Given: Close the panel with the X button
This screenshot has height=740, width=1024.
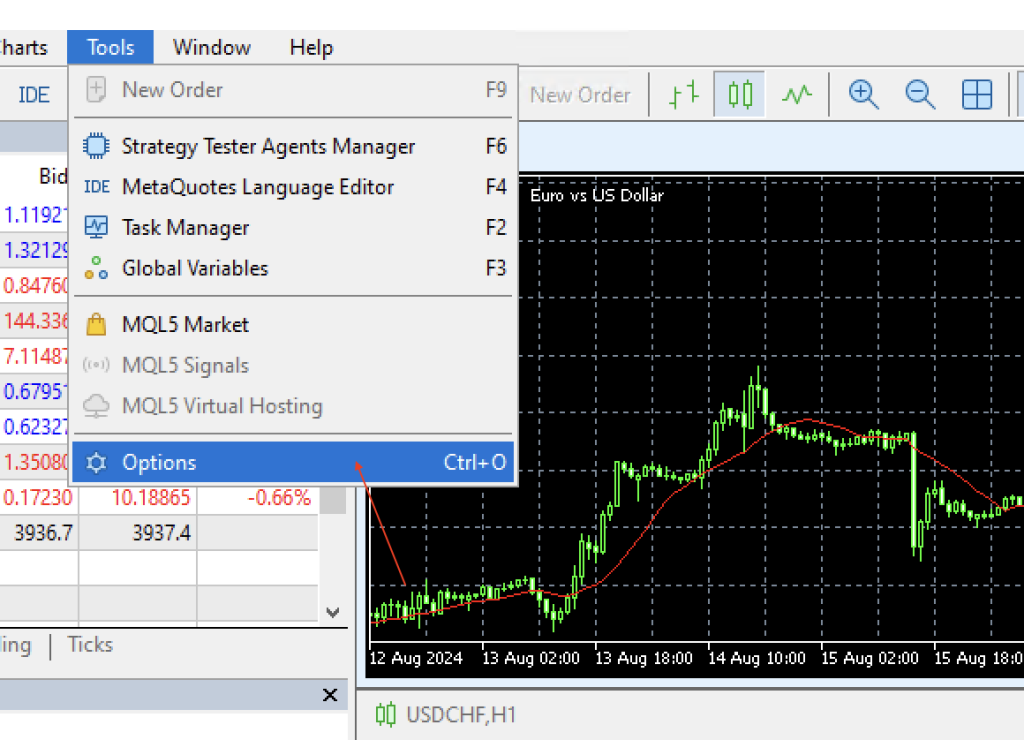Looking at the screenshot, I should (330, 695).
